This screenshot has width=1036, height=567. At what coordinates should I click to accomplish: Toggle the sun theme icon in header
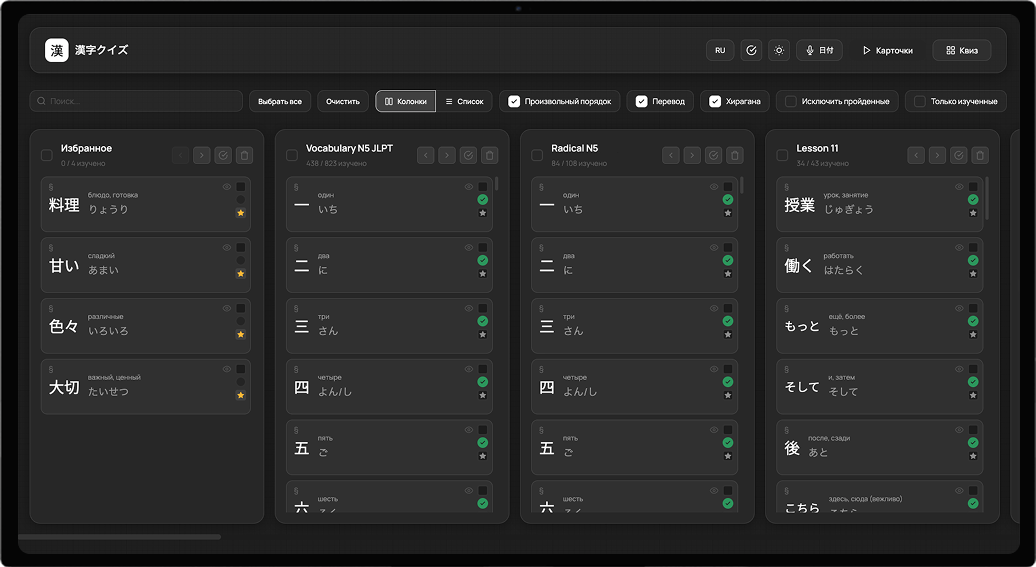[779, 50]
